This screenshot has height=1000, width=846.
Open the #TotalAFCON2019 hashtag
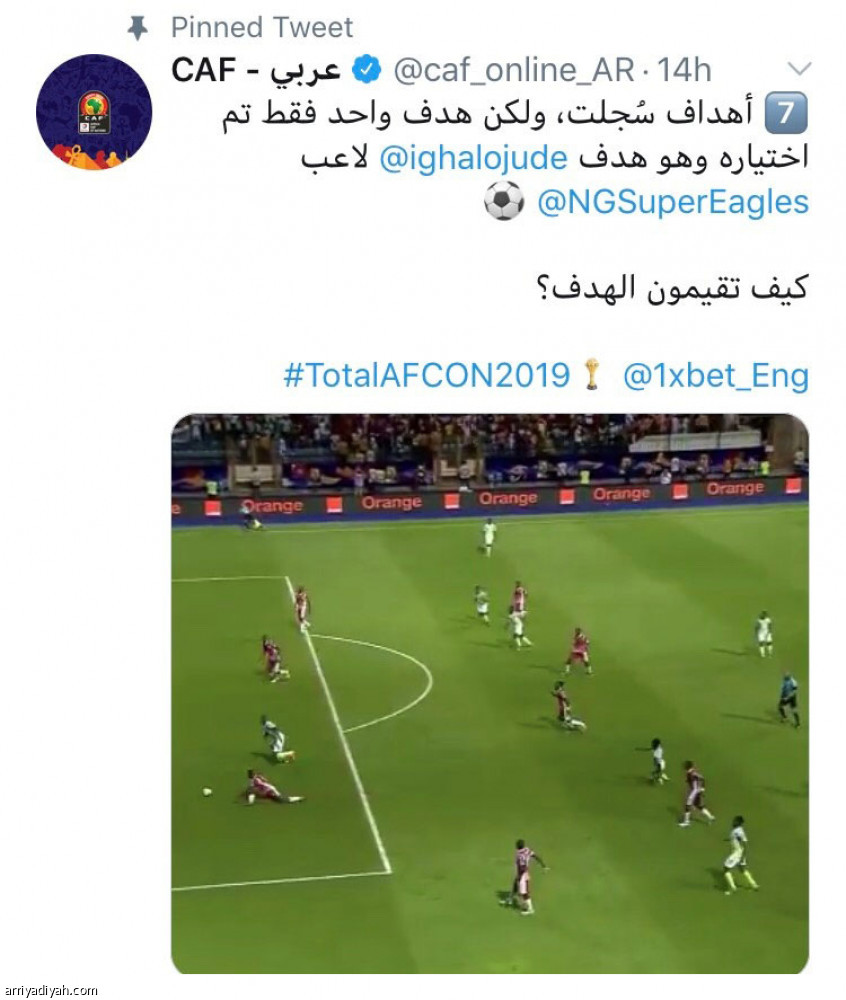click(427, 375)
